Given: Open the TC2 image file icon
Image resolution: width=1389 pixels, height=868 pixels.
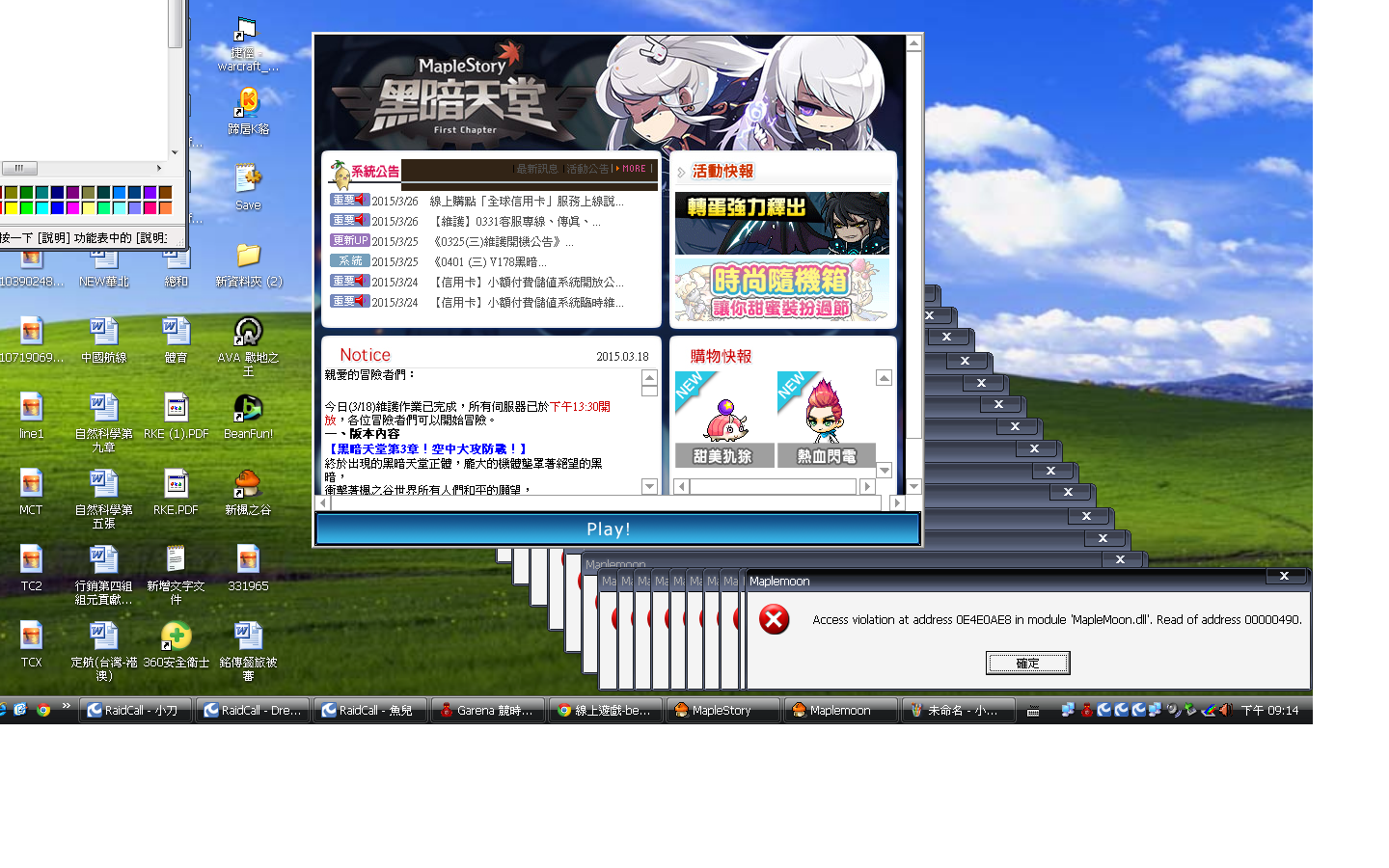Looking at the screenshot, I should (x=31, y=568).
